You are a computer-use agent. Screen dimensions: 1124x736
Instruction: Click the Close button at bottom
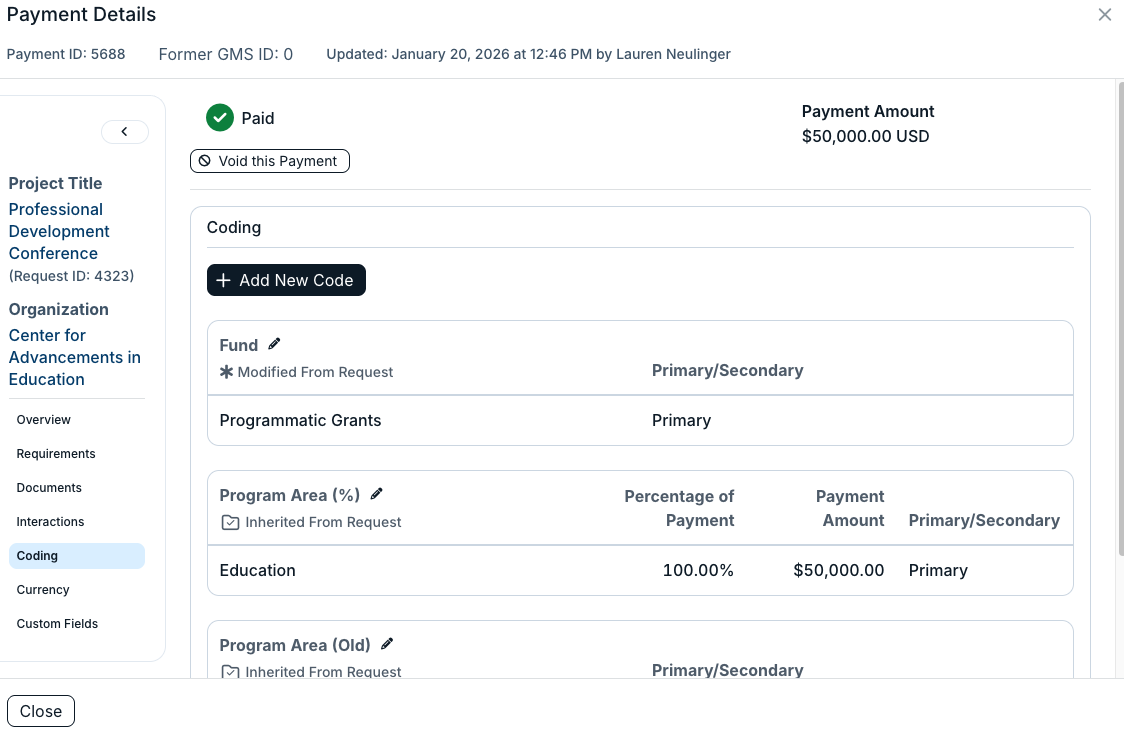(41, 711)
